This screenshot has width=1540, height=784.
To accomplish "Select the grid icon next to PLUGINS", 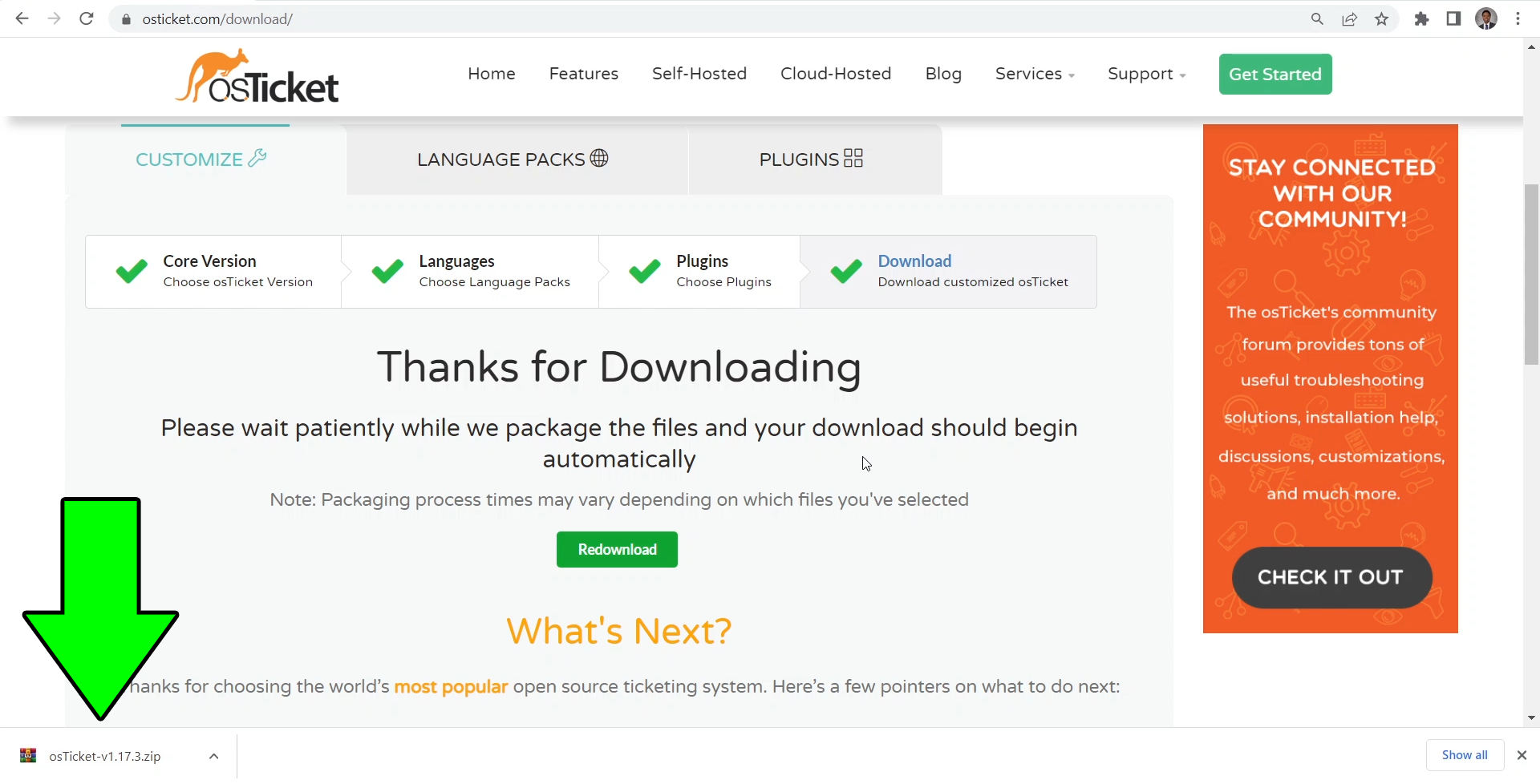I will click(854, 158).
